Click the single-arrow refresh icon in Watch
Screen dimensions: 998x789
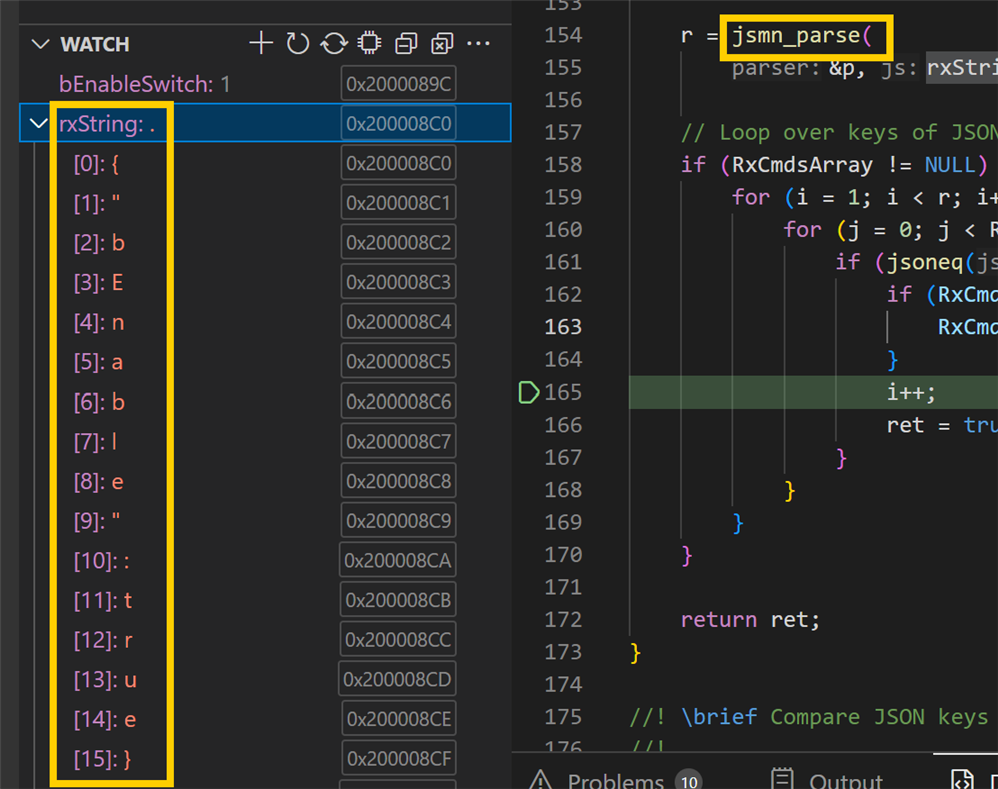pos(297,43)
